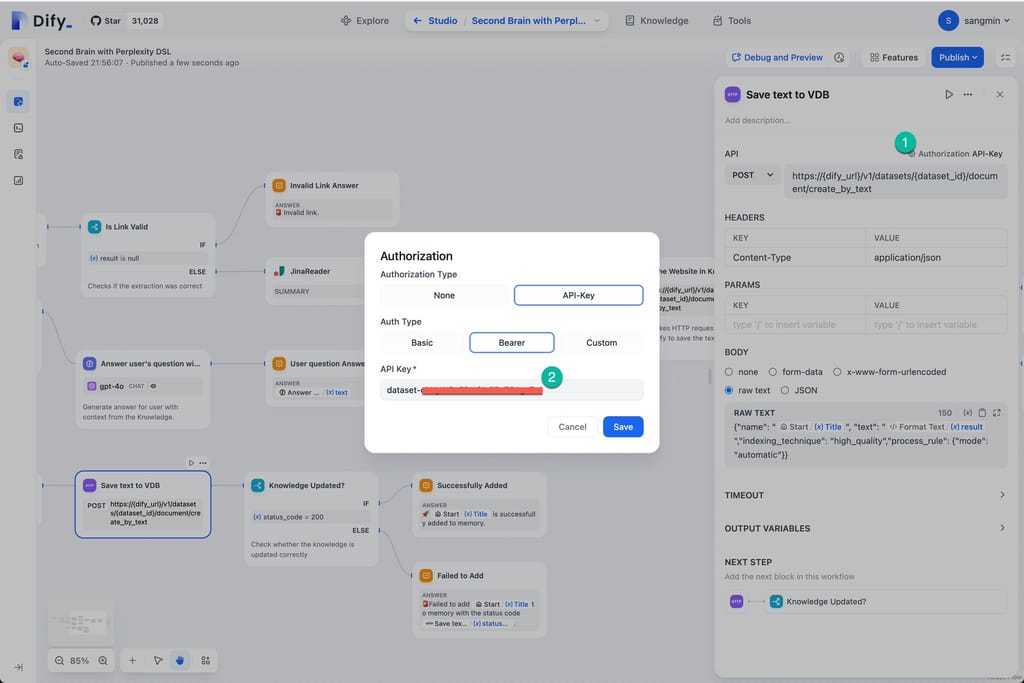Click the PARAMS key input
The image size is (1024, 683).
tap(795, 325)
